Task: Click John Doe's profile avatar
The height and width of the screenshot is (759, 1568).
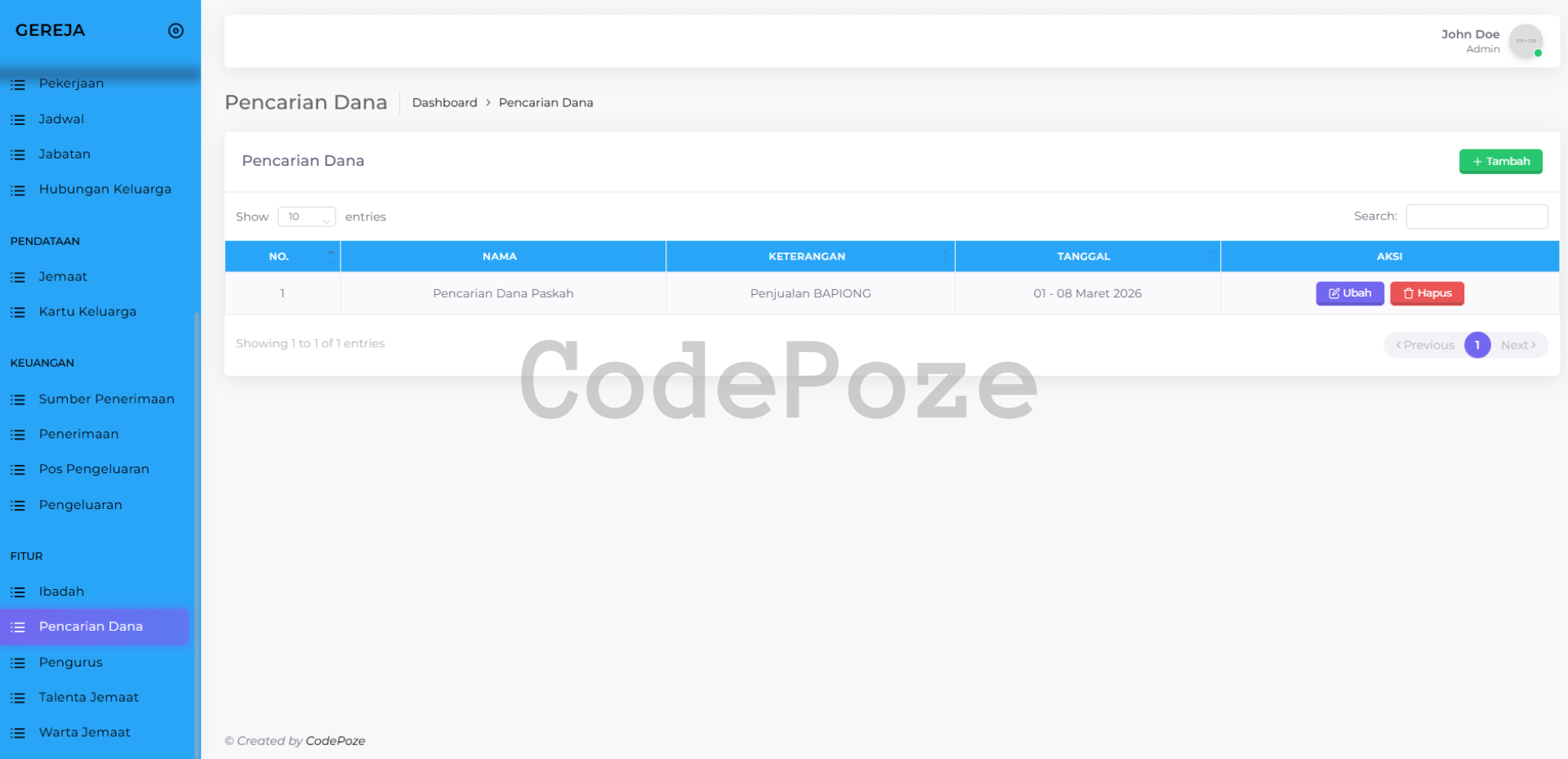Action: point(1525,42)
